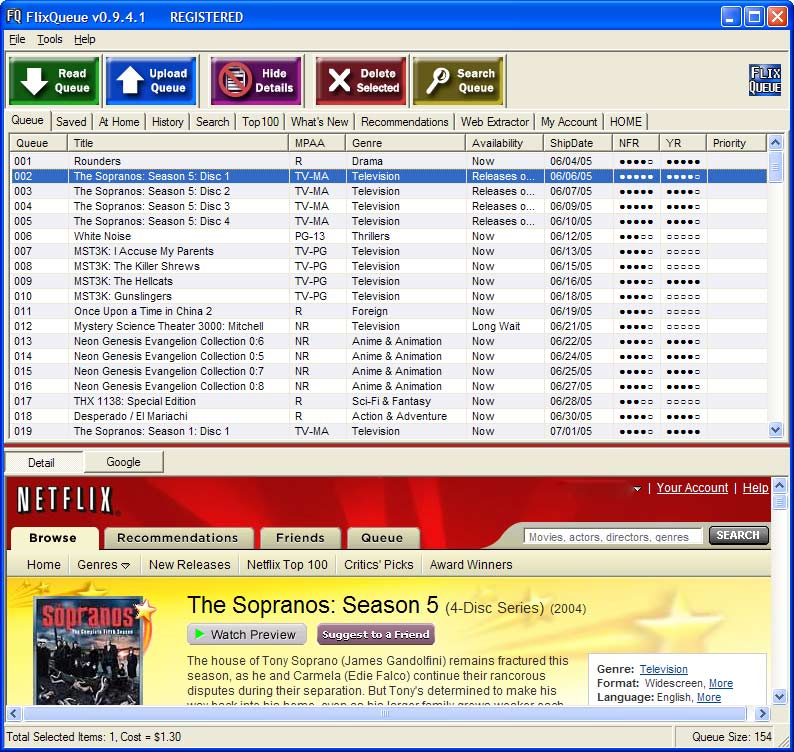Screen dimensions: 794x752
Task: Expand the Netflix Genres dropdown
Action: point(104,565)
